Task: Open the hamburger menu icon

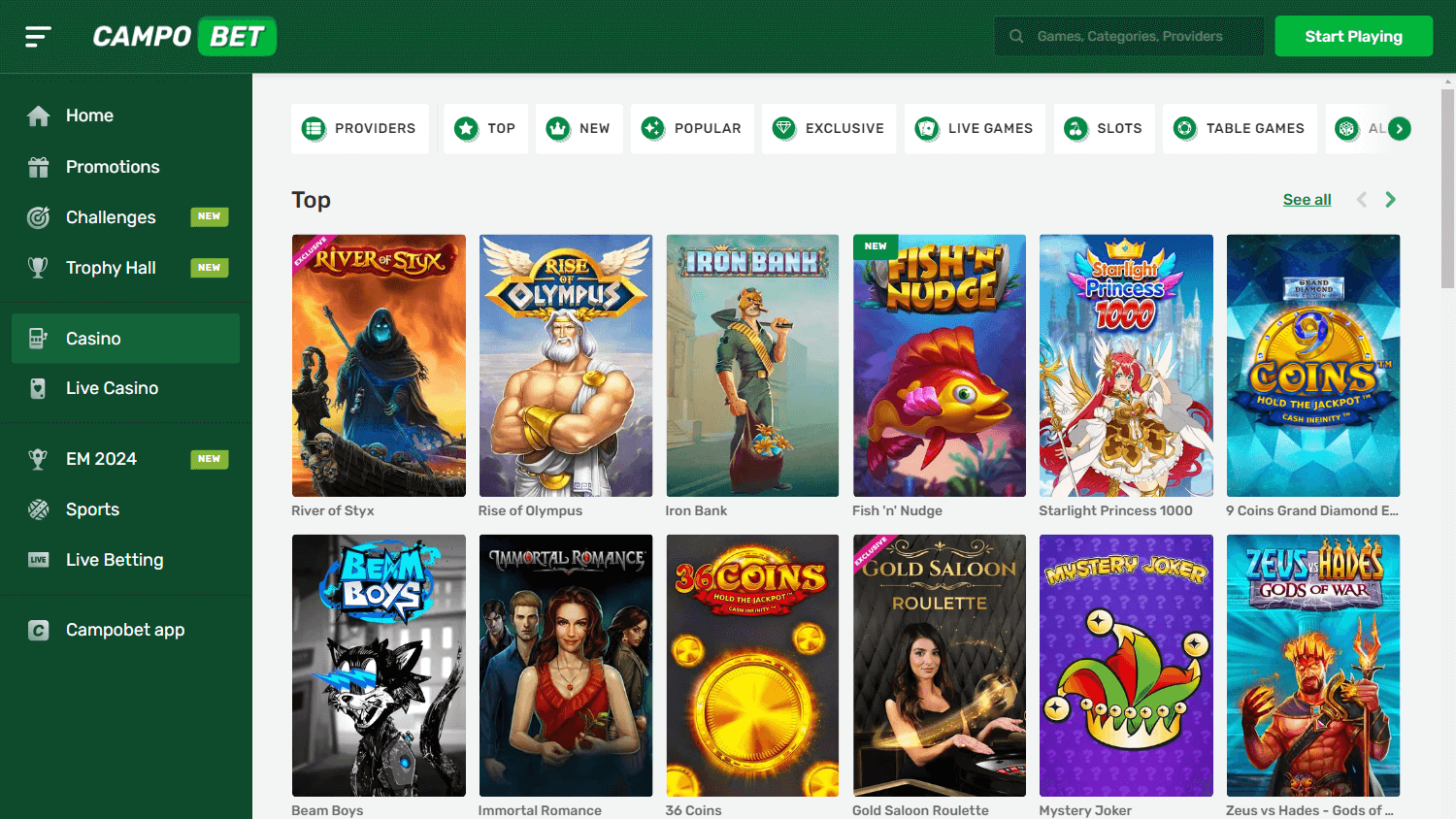Action: coord(37,36)
